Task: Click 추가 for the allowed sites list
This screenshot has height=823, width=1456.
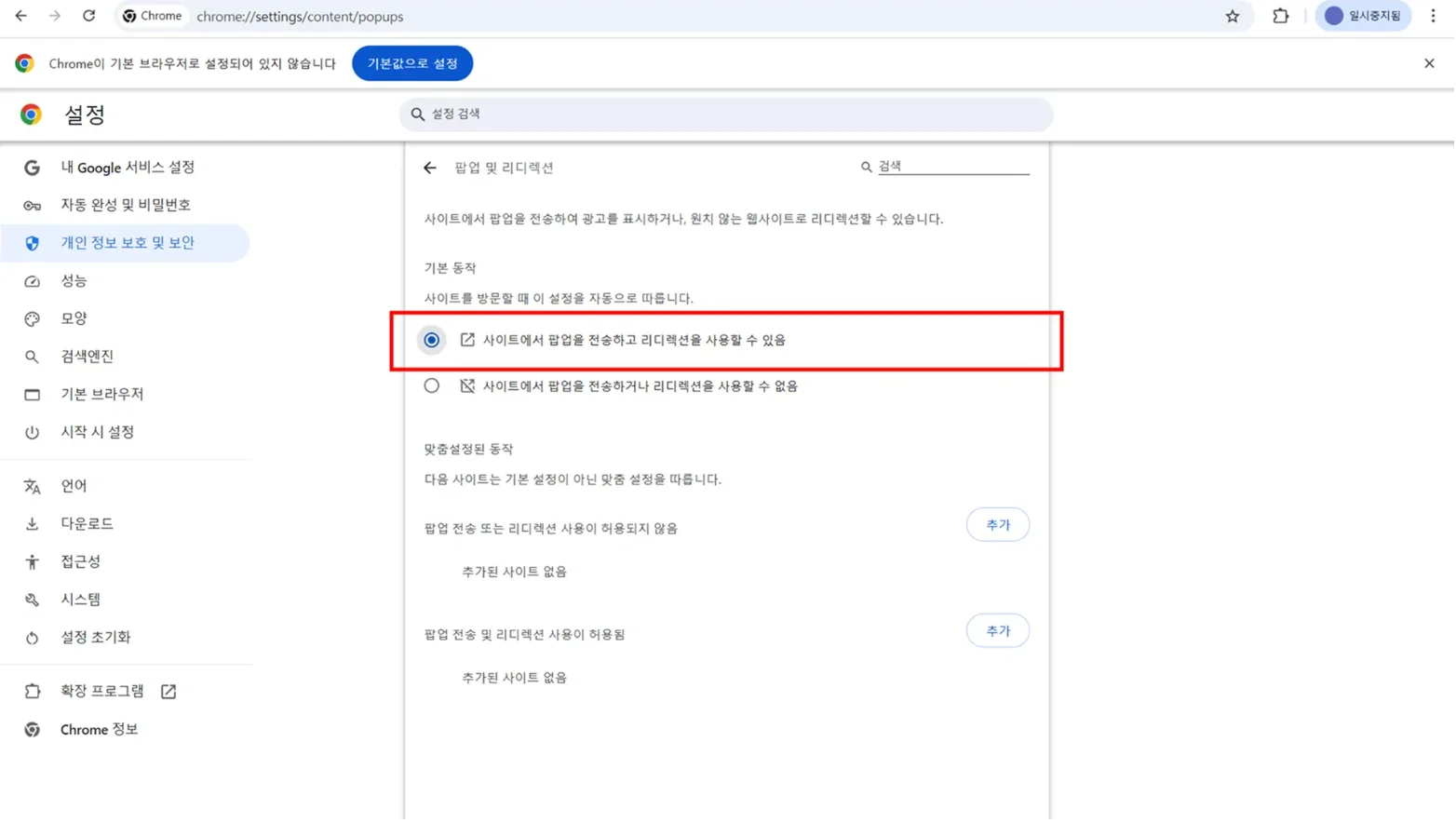Action: pyautogui.click(x=997, y=631)
